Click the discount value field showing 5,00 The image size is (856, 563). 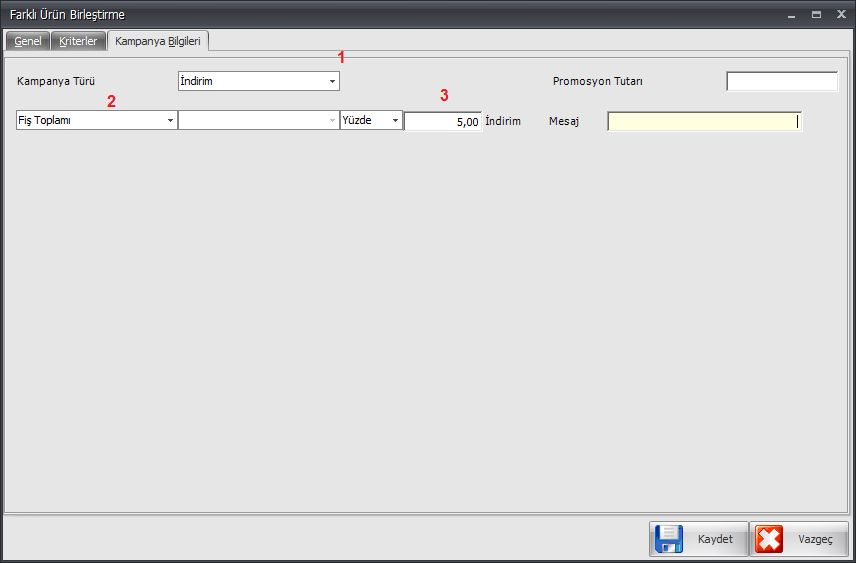pos(442,121)
